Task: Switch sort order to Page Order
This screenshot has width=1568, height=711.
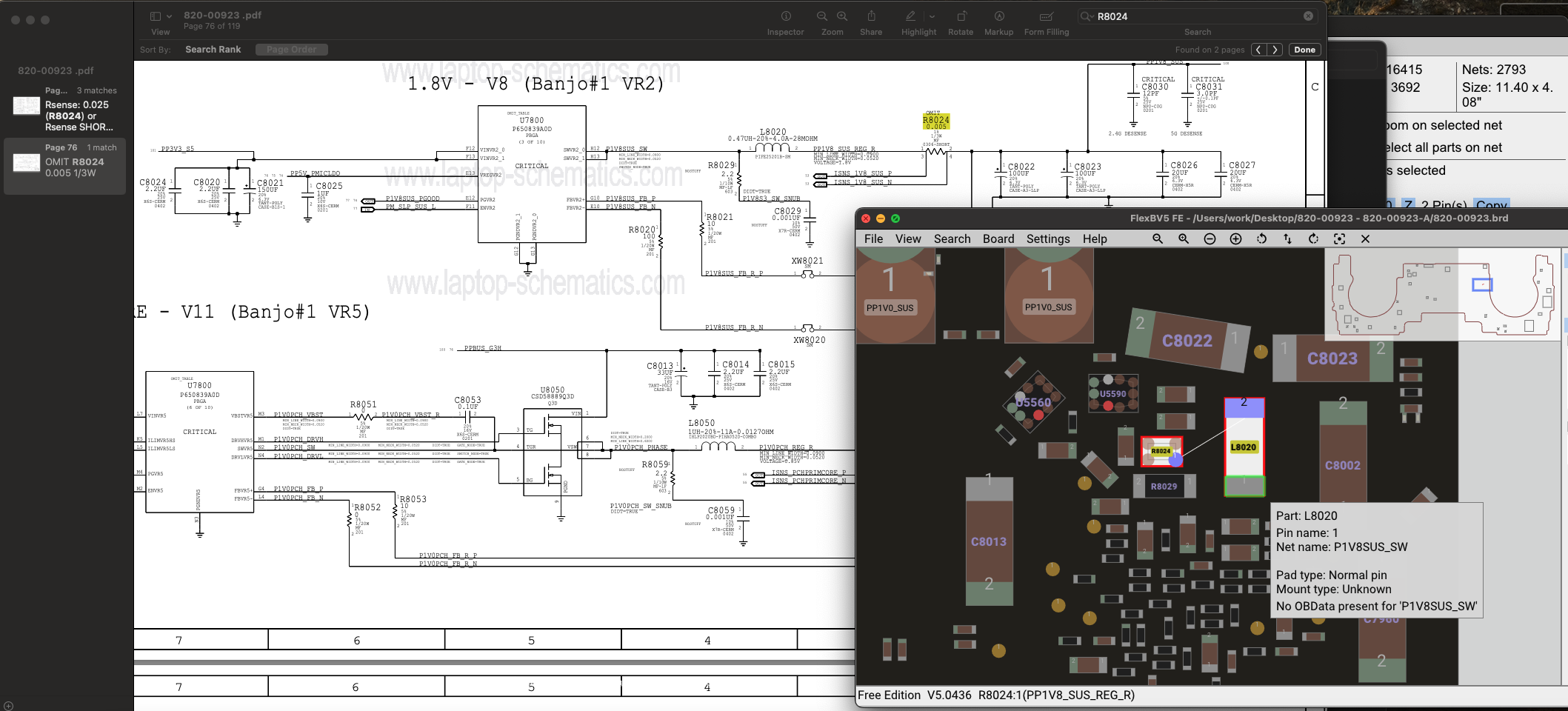Action: pos(291,50)
